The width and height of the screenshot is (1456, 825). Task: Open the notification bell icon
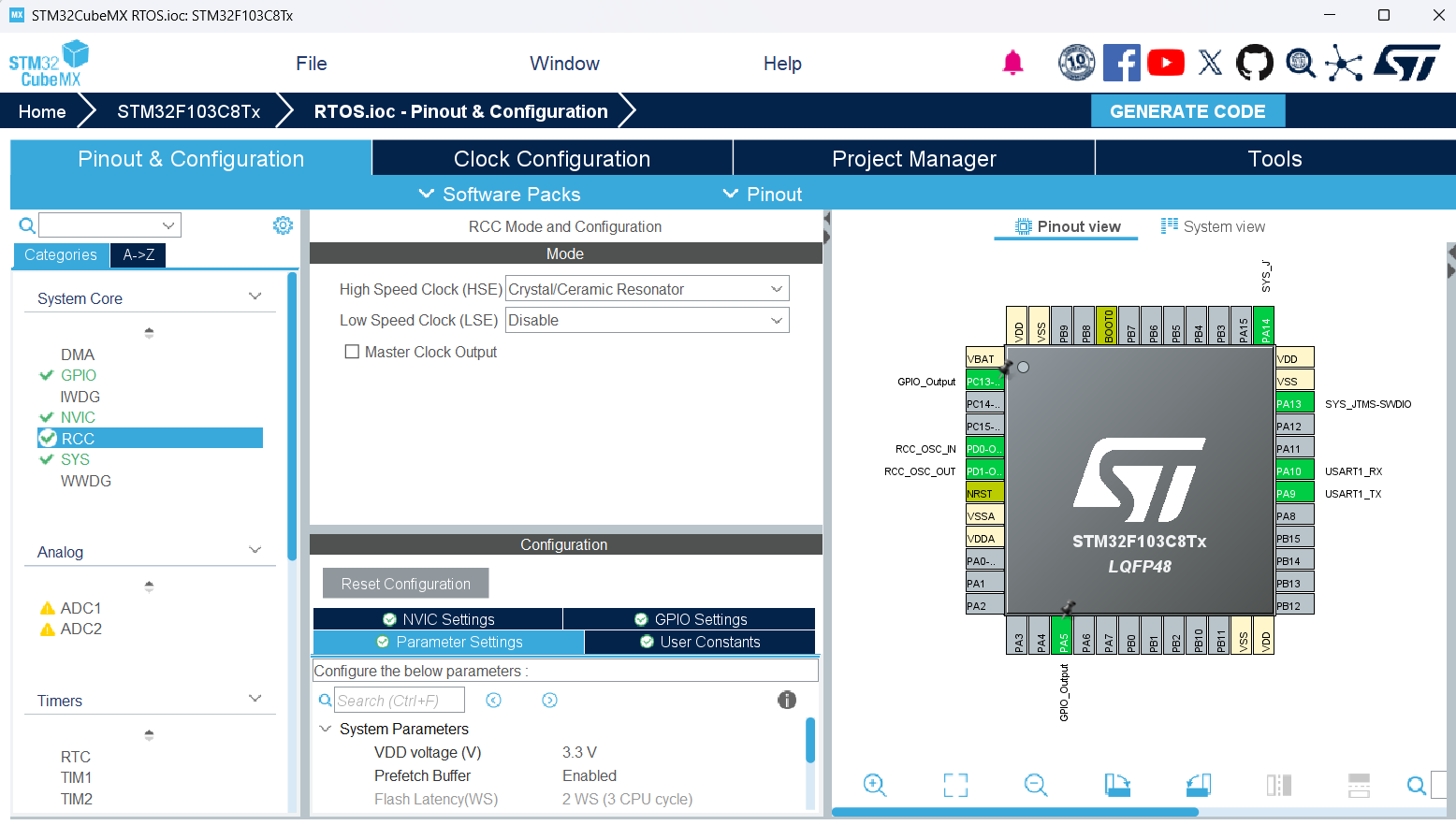[1012, 63]
